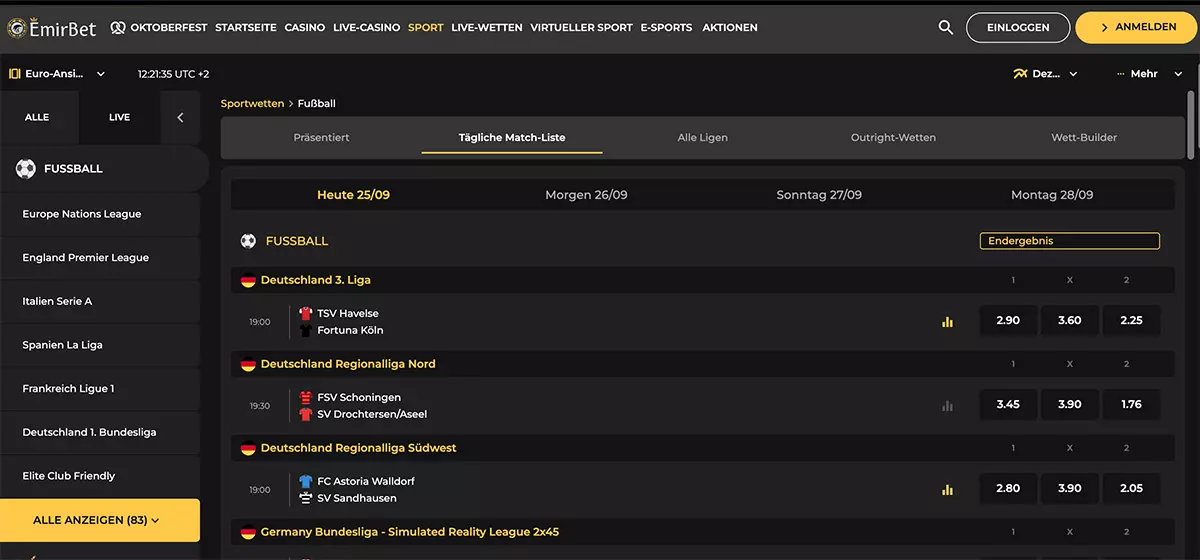
Task: Open statistics icon for FSV Schoningen match
Action: [x=947, y=406]
